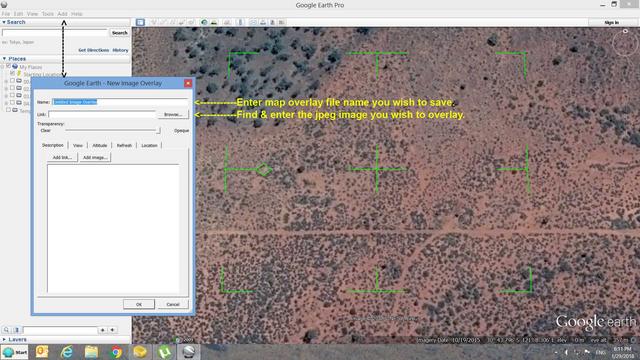This screenshot has width=640, height=360.
Task: Collapse the Search panel
Action: 4,22
